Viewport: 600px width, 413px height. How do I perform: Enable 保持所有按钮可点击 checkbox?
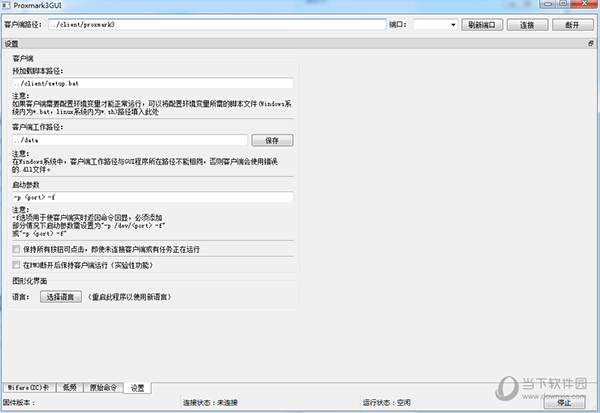pos(16,249)
